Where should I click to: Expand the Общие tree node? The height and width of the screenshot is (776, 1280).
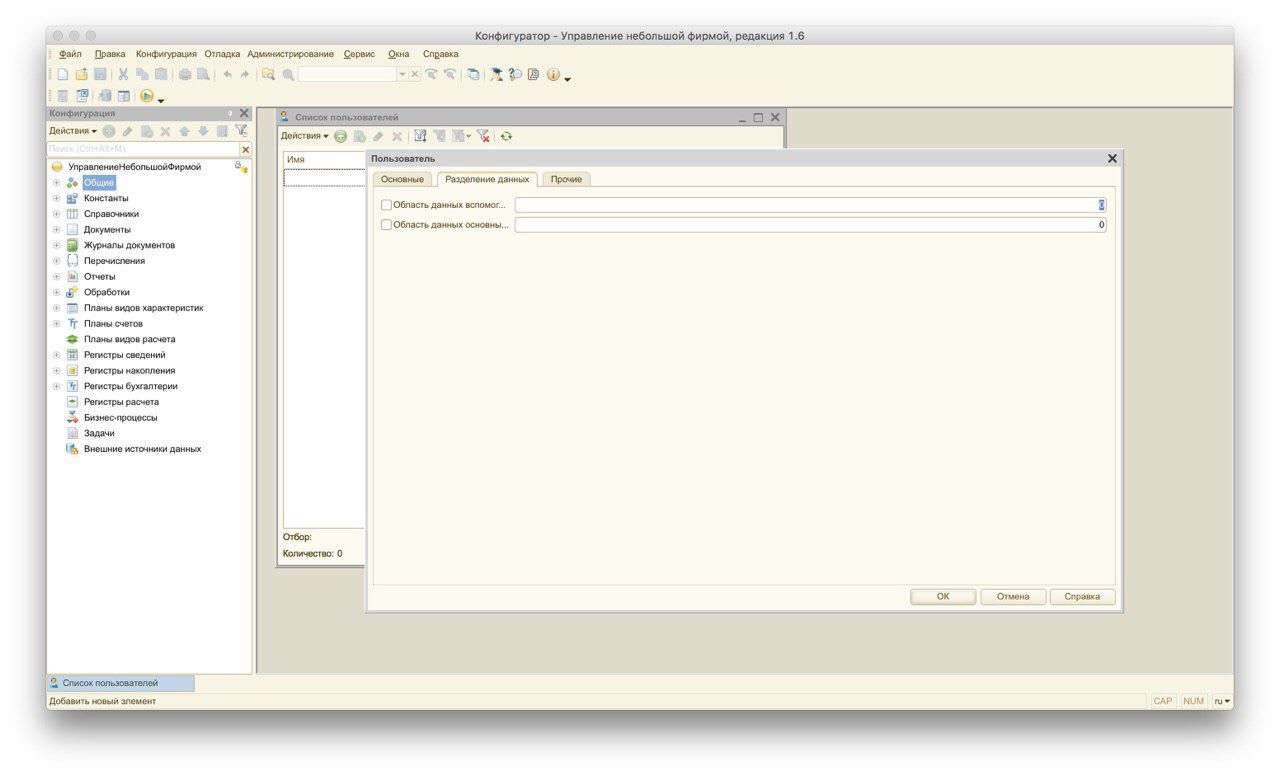point(57,183)
